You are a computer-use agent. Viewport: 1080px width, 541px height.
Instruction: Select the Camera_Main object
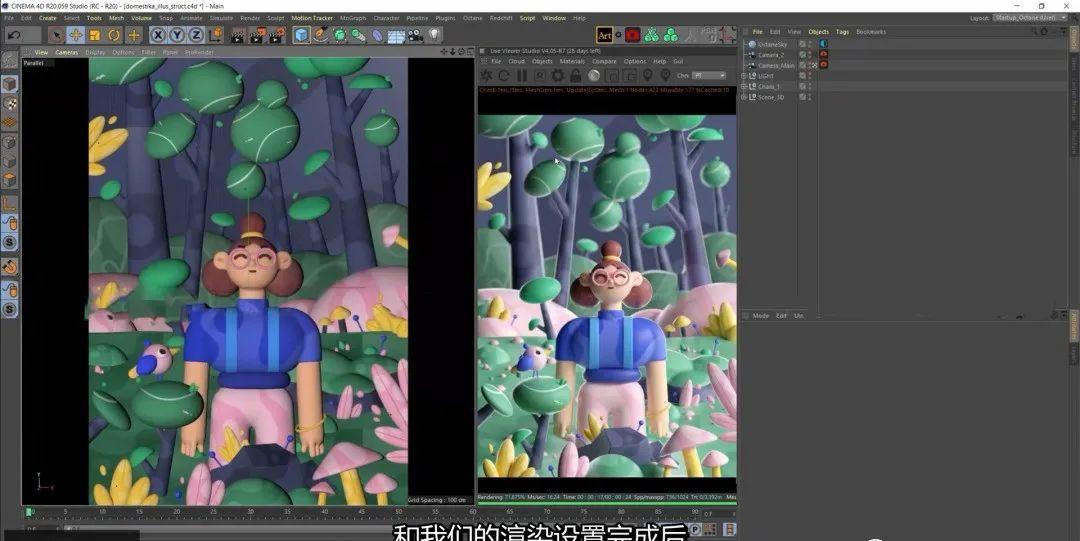point(776,65)
